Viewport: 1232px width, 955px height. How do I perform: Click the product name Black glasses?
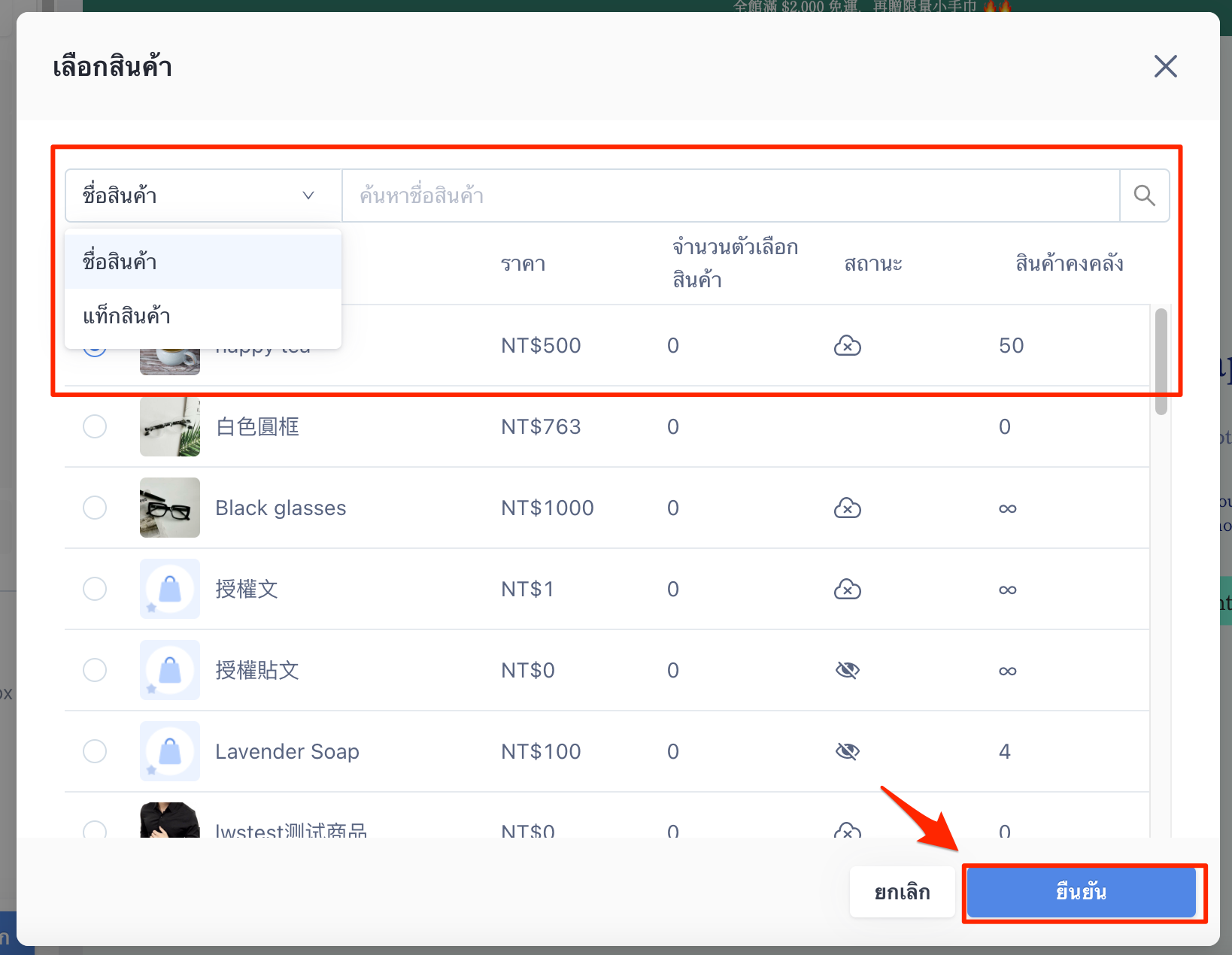281,508
